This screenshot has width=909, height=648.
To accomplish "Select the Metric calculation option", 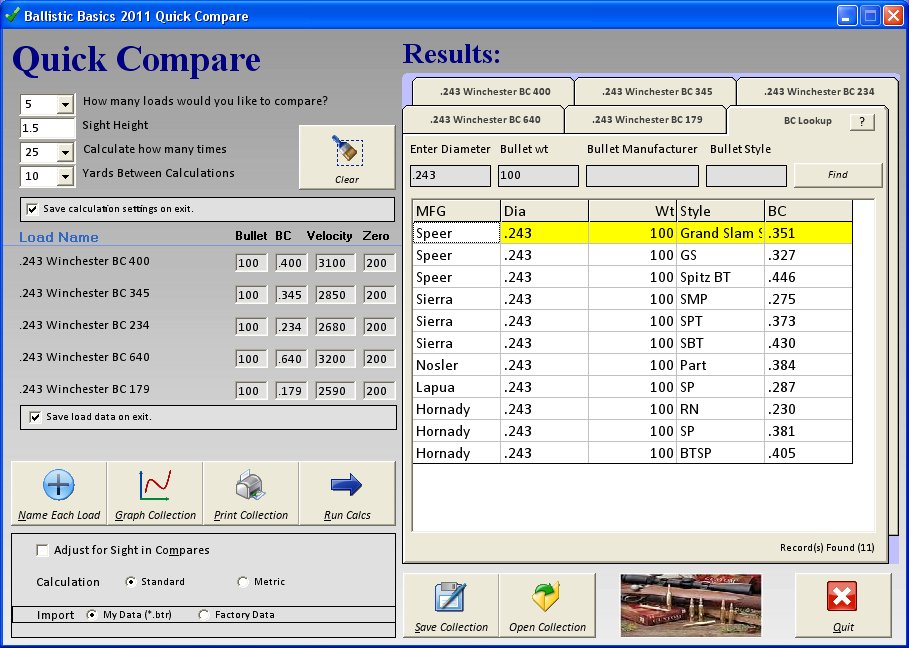I will pyautogui.click(x=243, y=582).
